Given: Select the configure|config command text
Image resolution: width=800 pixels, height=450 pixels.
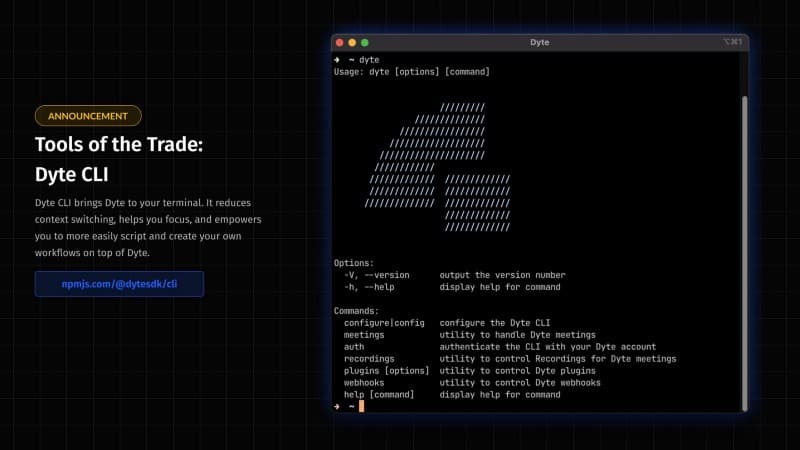Looking at the screenshot, I should [384, 323].
